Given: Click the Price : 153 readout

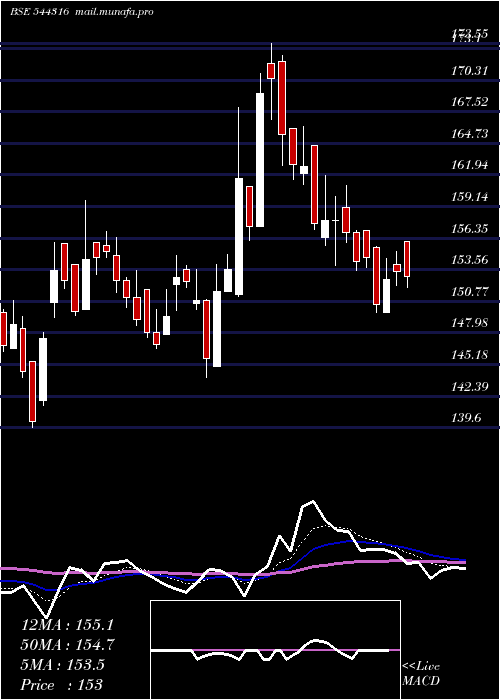Looking at the screenshot, I should 62,685.
